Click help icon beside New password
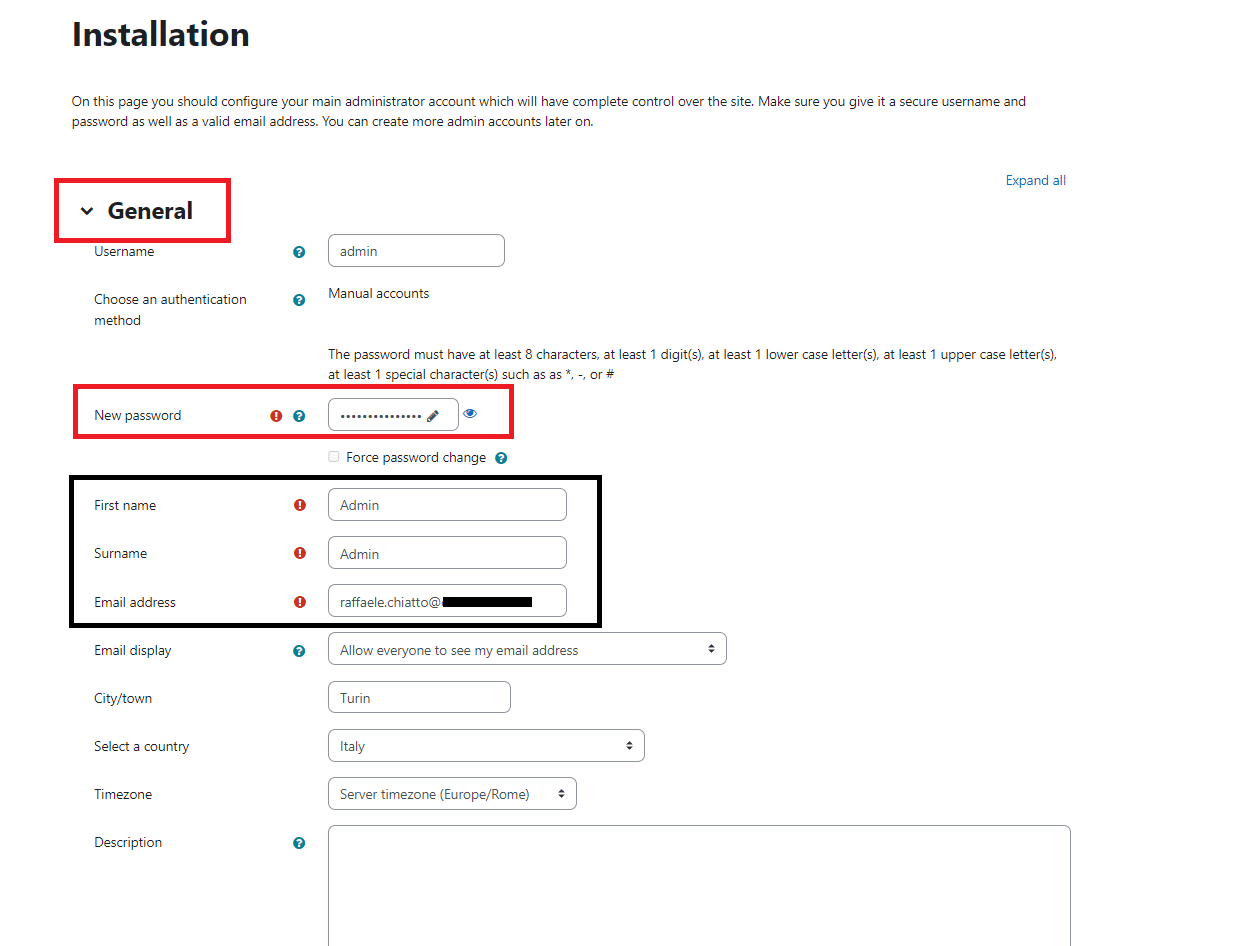This screenshot has width=1237, height=946. click(x=298, y=416)
